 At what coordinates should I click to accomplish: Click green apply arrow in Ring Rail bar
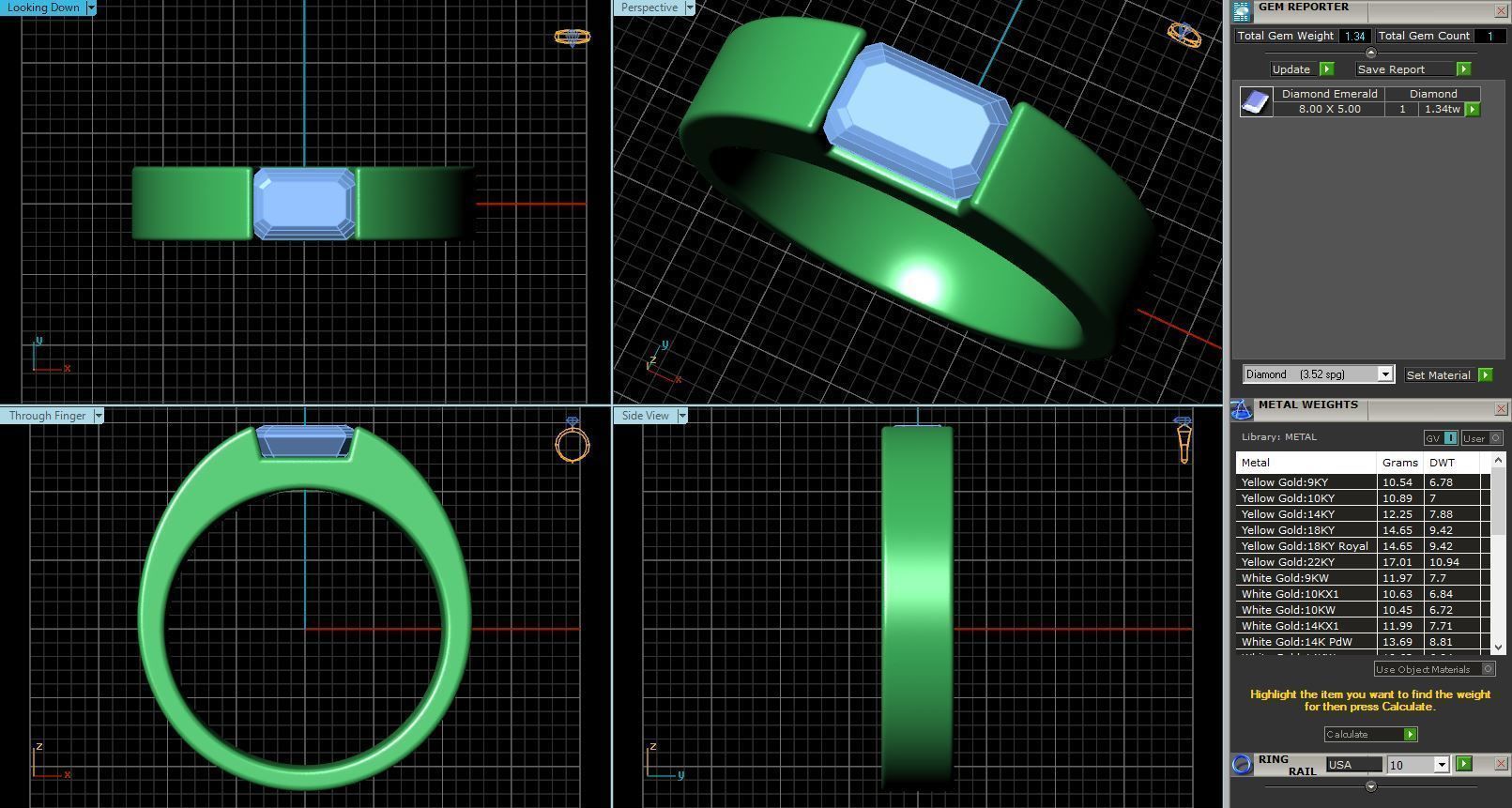[1463, 765]
